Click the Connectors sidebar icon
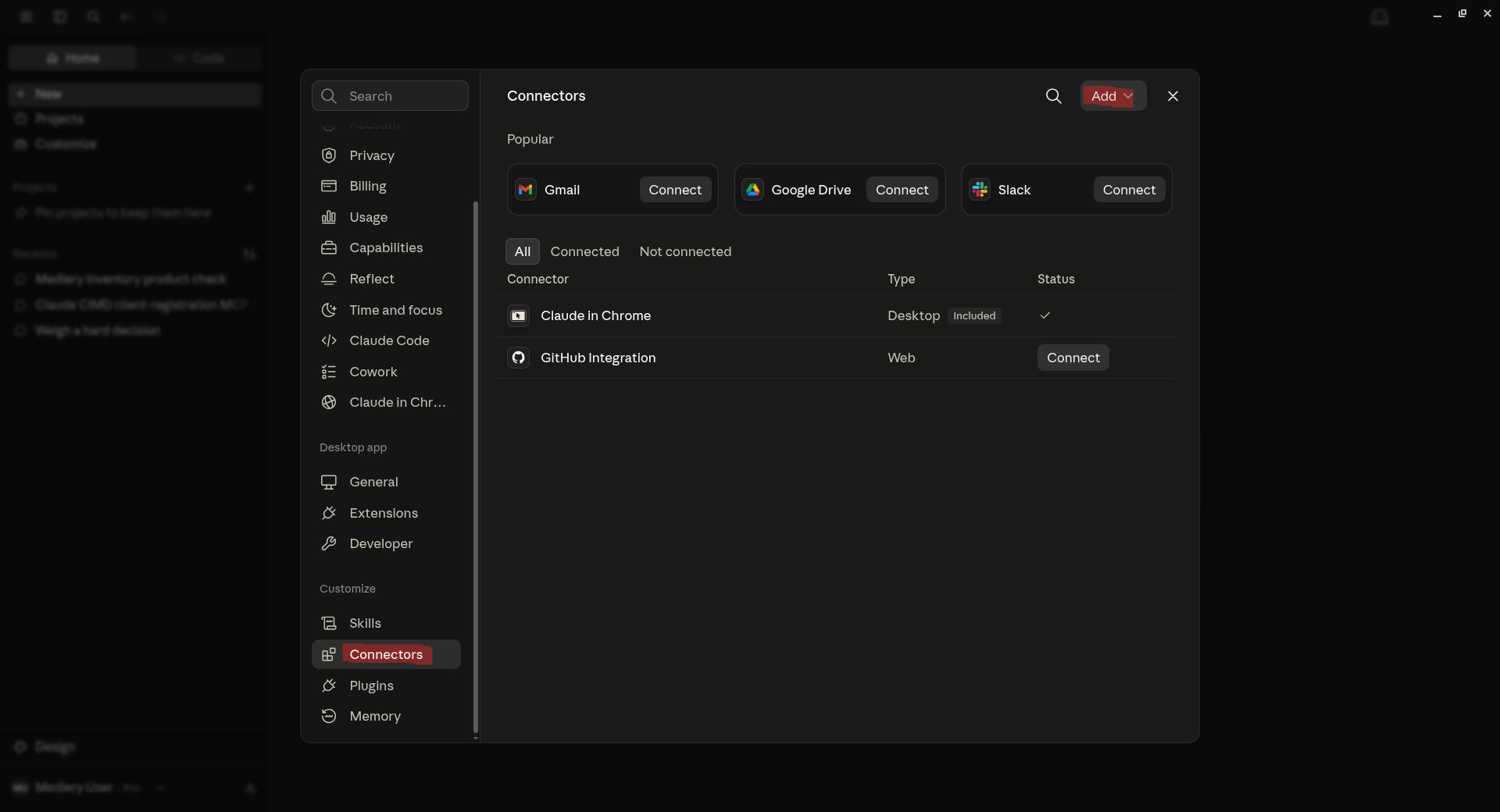 (x=329, y=654)
